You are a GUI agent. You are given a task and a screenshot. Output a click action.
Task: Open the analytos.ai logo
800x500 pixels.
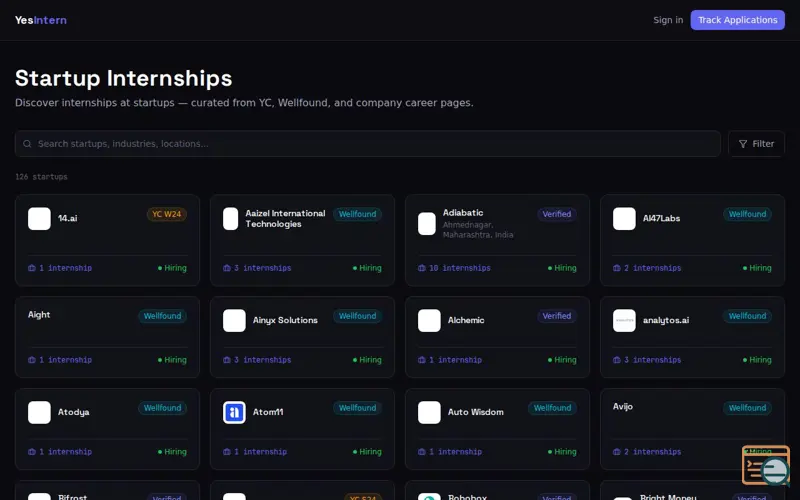point(624,320)
